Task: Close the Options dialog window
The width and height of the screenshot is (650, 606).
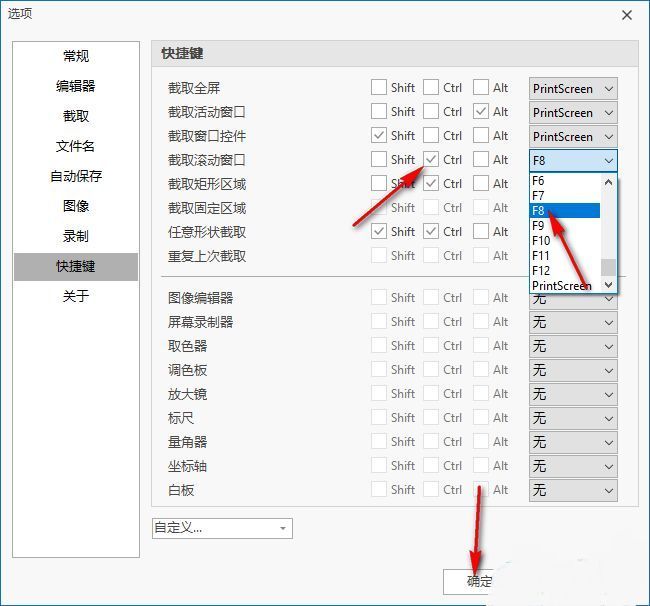Action: [627, 15]
